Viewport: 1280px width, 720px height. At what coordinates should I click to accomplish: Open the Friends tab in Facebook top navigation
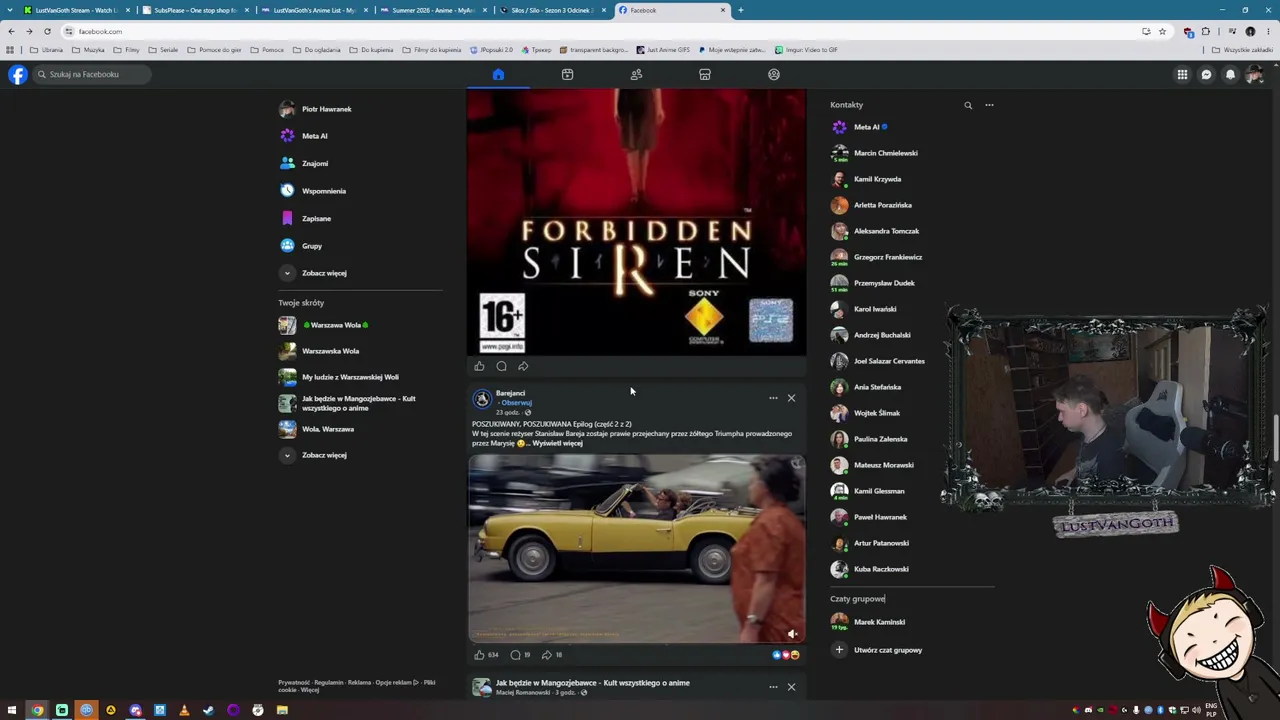click(x=636, y=74)
